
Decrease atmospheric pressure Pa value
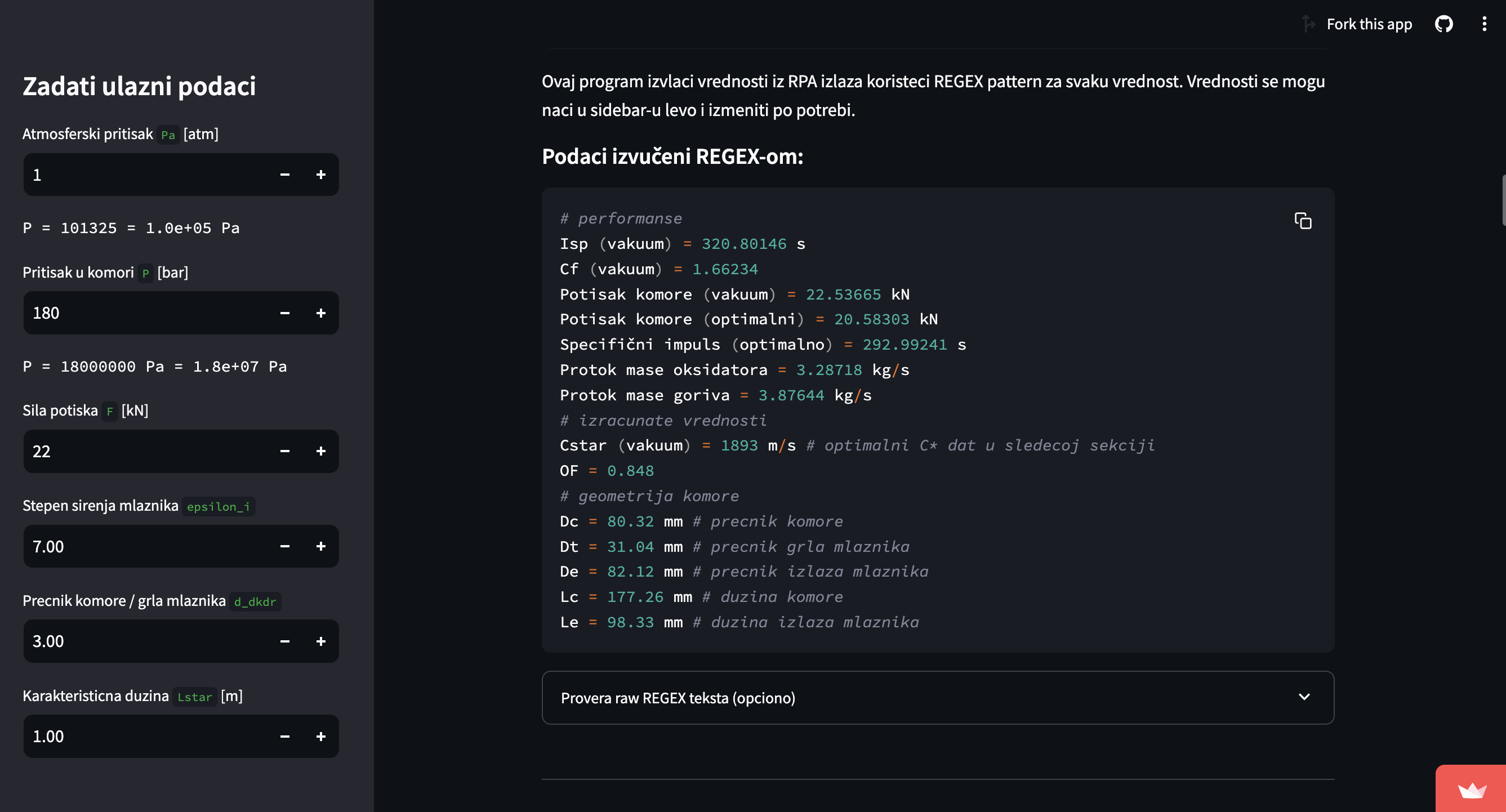click(x=285, y=175)
